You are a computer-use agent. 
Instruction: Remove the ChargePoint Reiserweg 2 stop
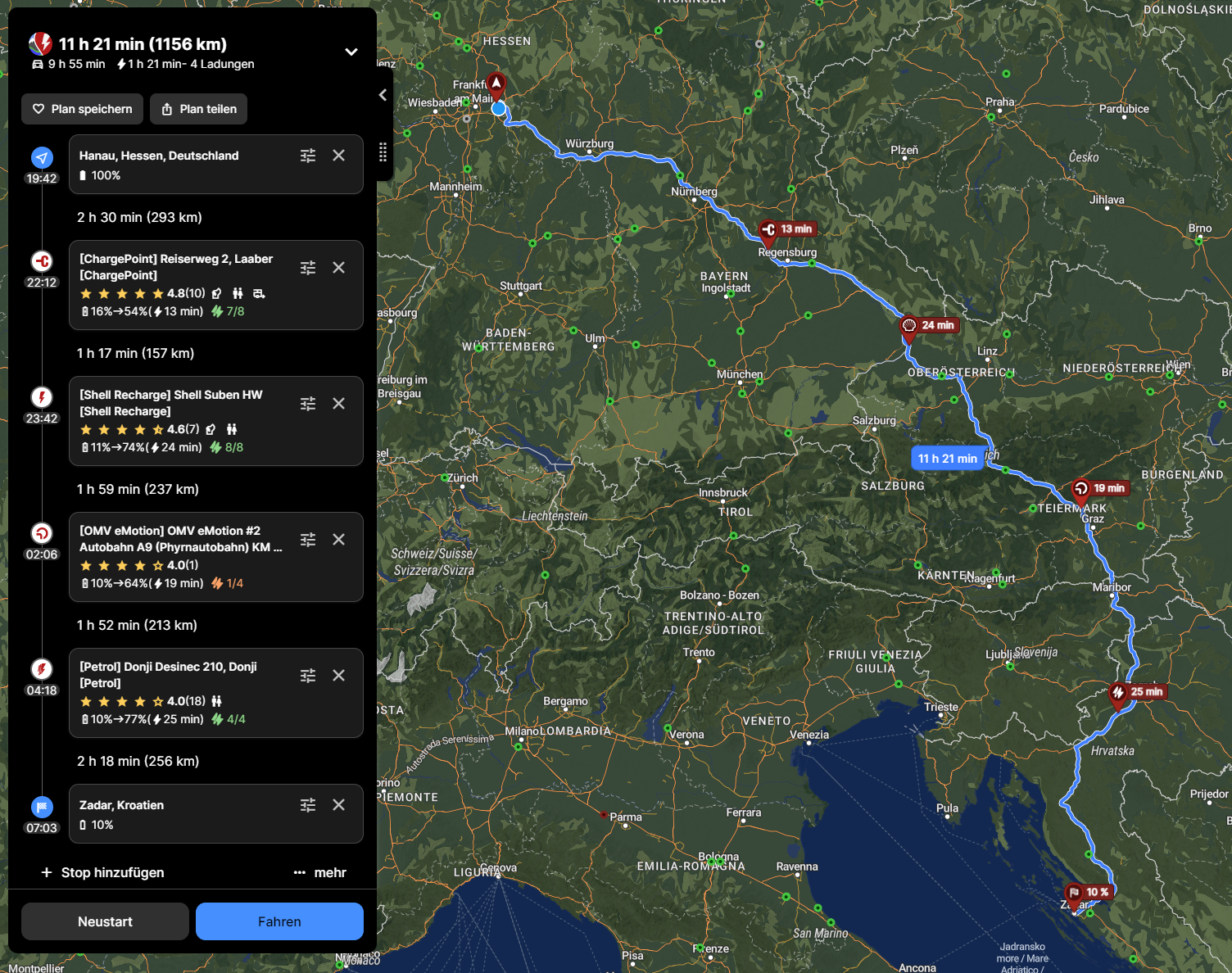click(338, 268)
